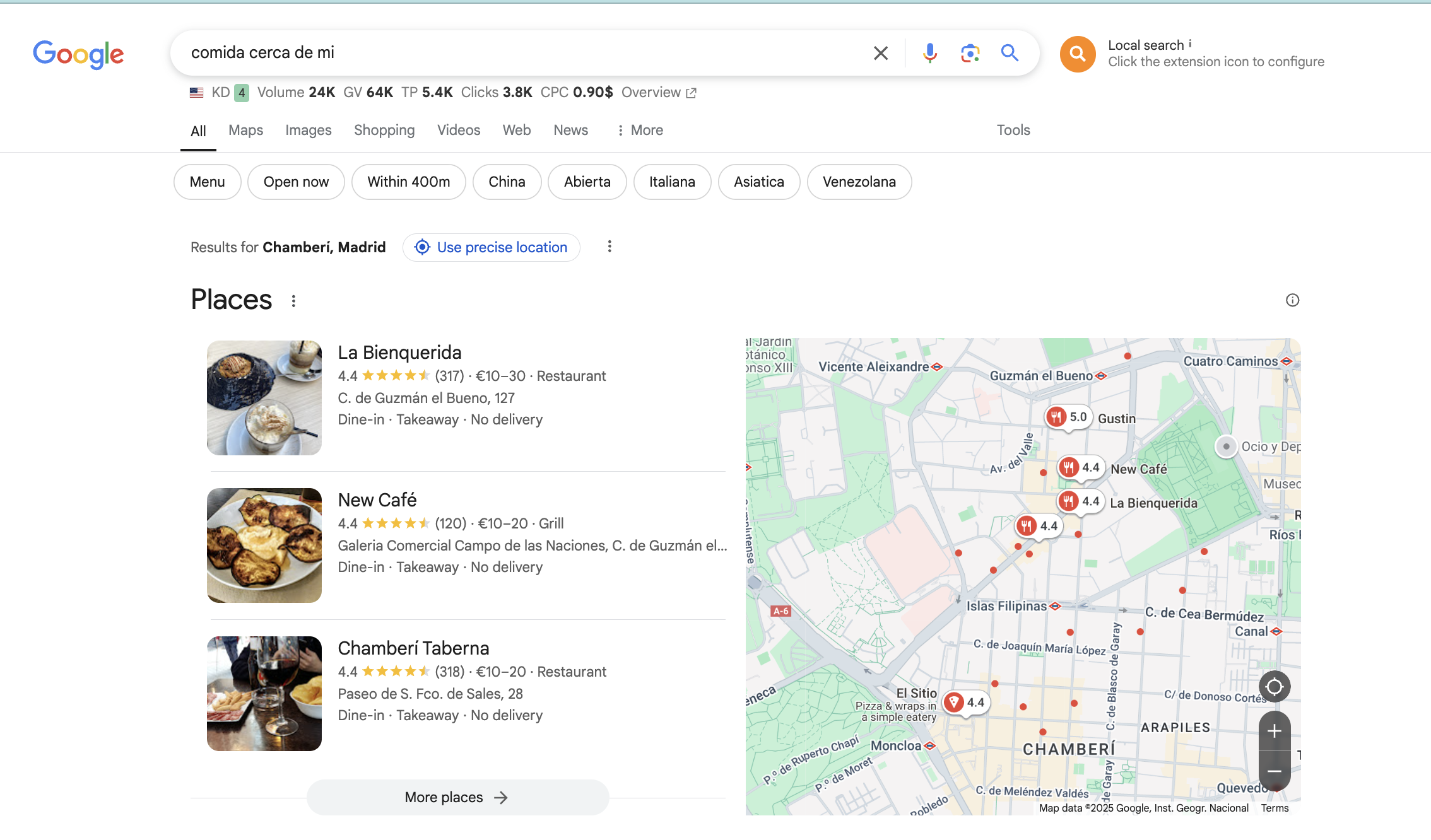This screenshot has height=840, width=1431.
Task: Select the All results tab
Action: pyautogui.click(x=198, y=131)
